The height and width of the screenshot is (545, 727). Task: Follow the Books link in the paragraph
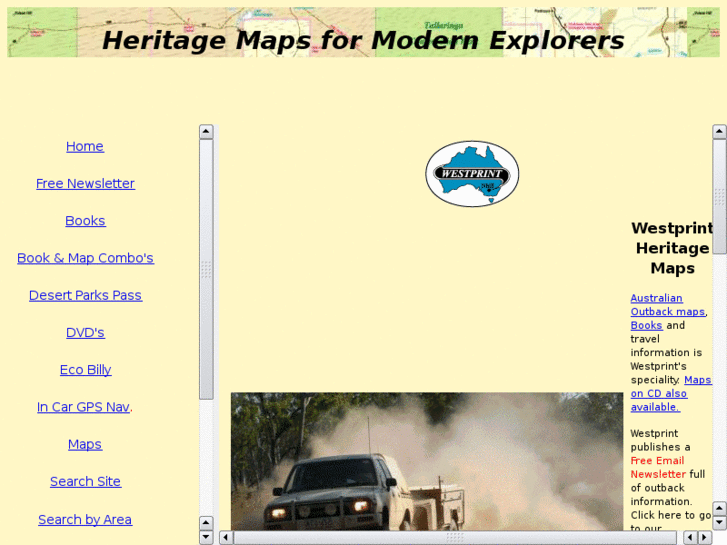646,326
